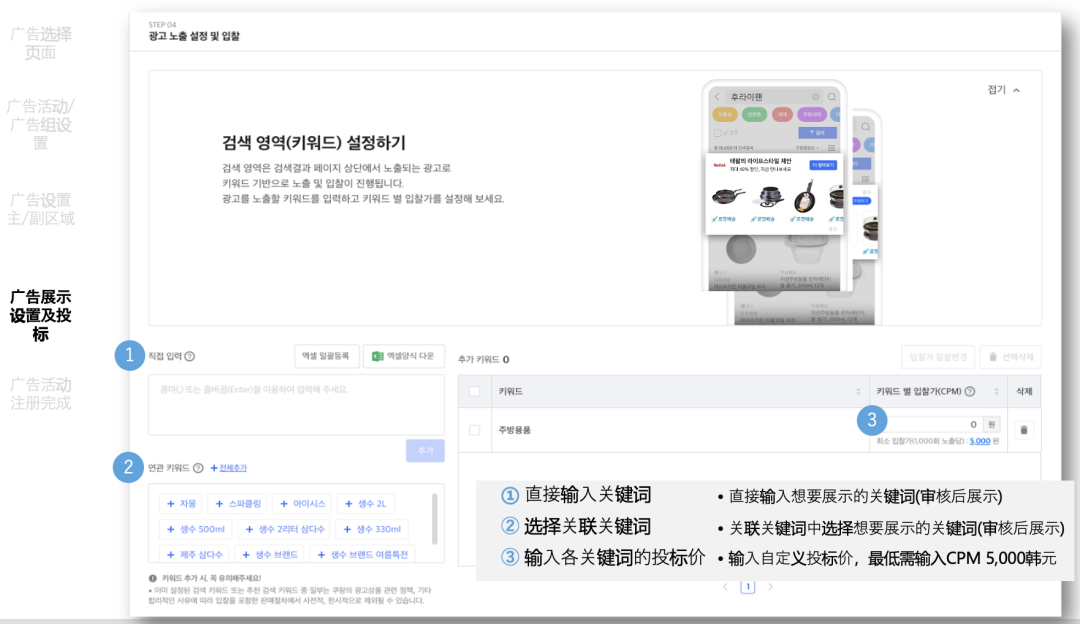This screenshot has height=624, width=1080.
Task: Add the related keyword 자몽
Action: 181,503
